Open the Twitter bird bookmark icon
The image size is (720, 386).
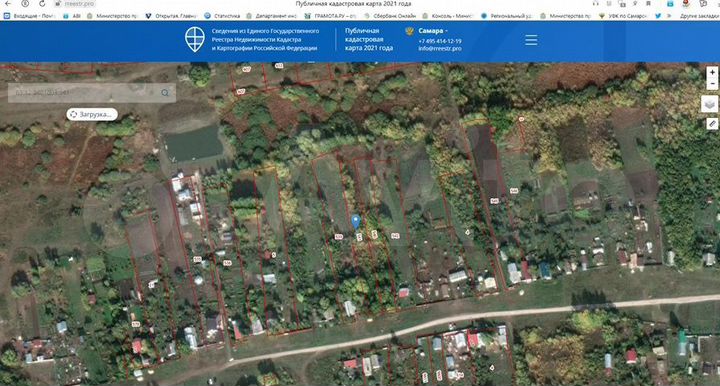(x=658, y=16)
